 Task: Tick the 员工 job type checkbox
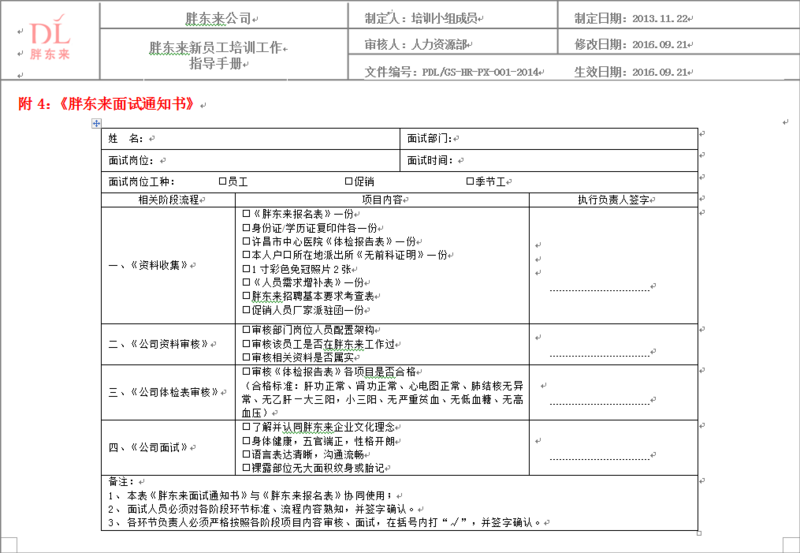pyautogui.click(x=222, y=181)
